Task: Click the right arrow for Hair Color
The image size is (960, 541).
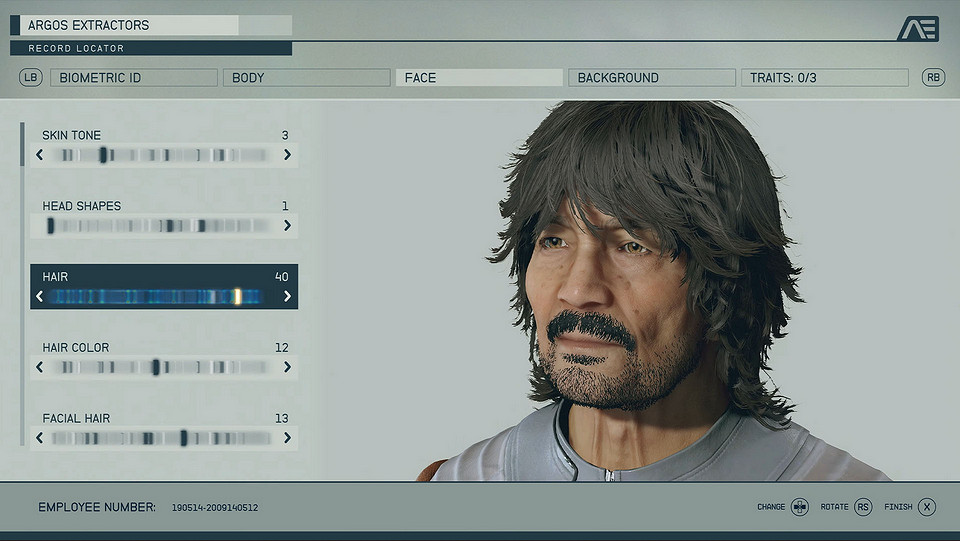Action: (x=288, y=367)
